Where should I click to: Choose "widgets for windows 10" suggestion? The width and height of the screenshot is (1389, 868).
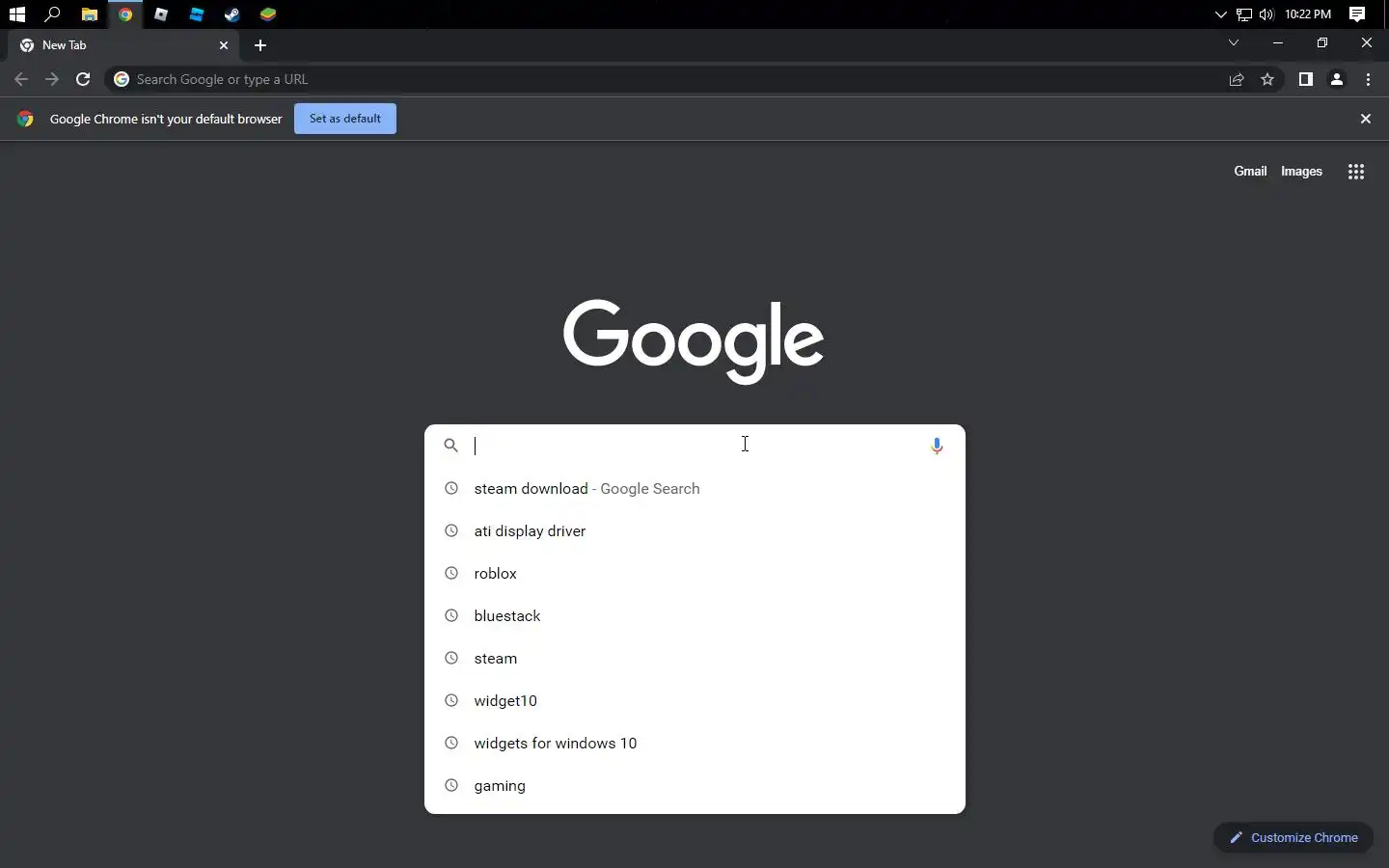(694, 743)
